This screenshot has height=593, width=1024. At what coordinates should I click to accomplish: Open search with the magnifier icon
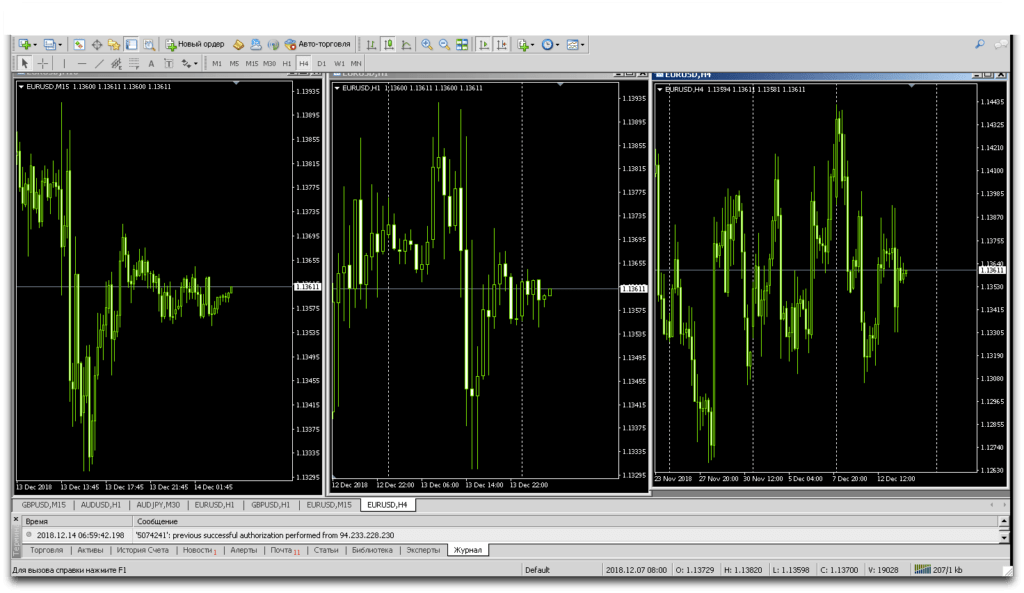[979, 44]
